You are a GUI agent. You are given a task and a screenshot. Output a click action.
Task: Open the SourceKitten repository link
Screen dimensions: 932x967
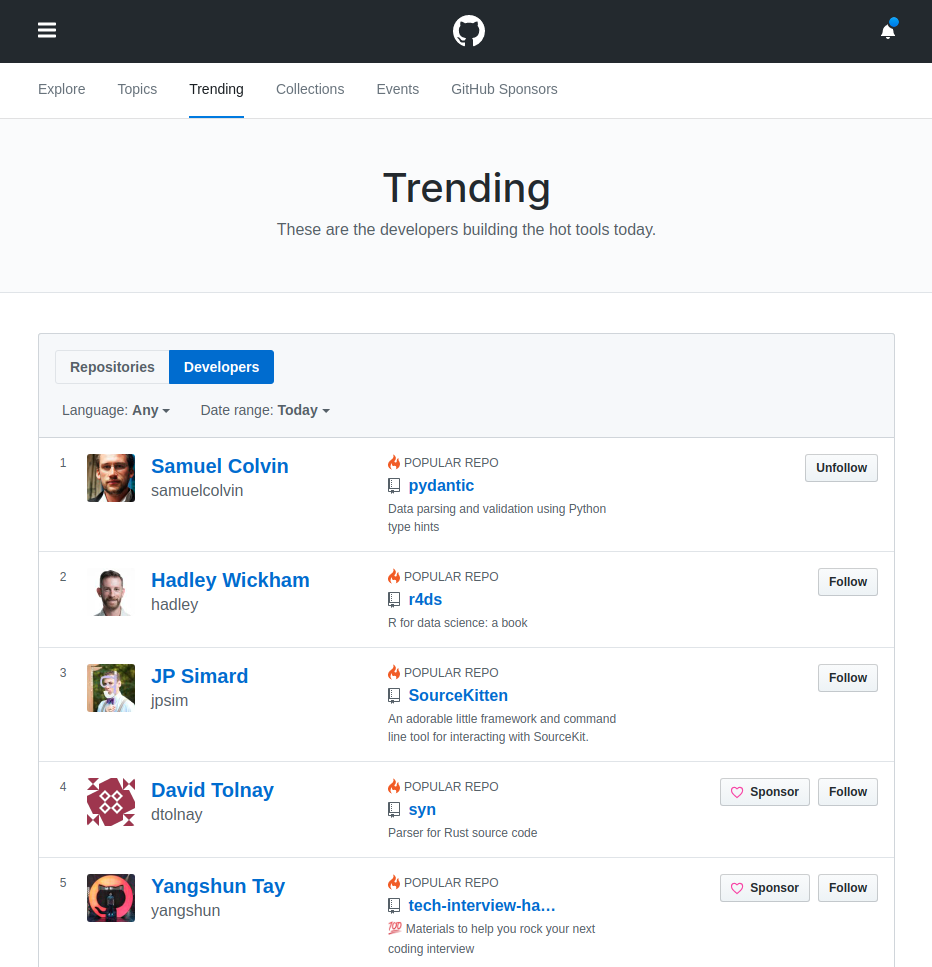[x=458, y=696]
